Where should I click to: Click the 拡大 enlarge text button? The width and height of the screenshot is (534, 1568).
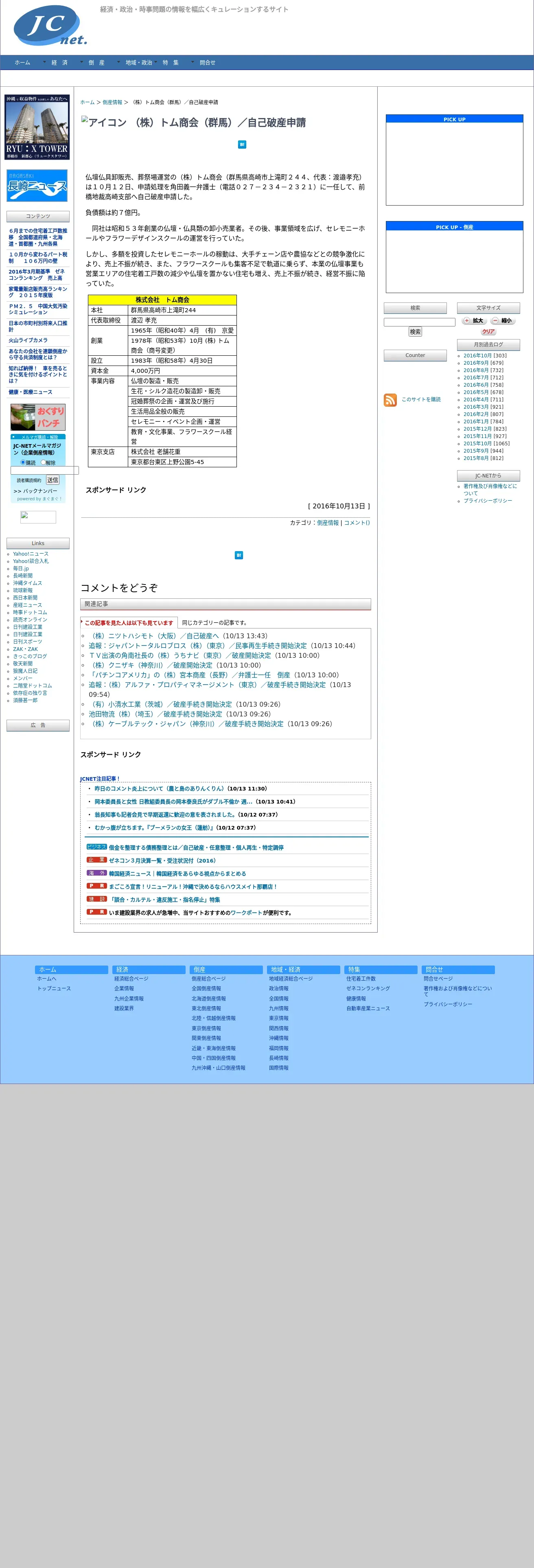click(474, 321)
